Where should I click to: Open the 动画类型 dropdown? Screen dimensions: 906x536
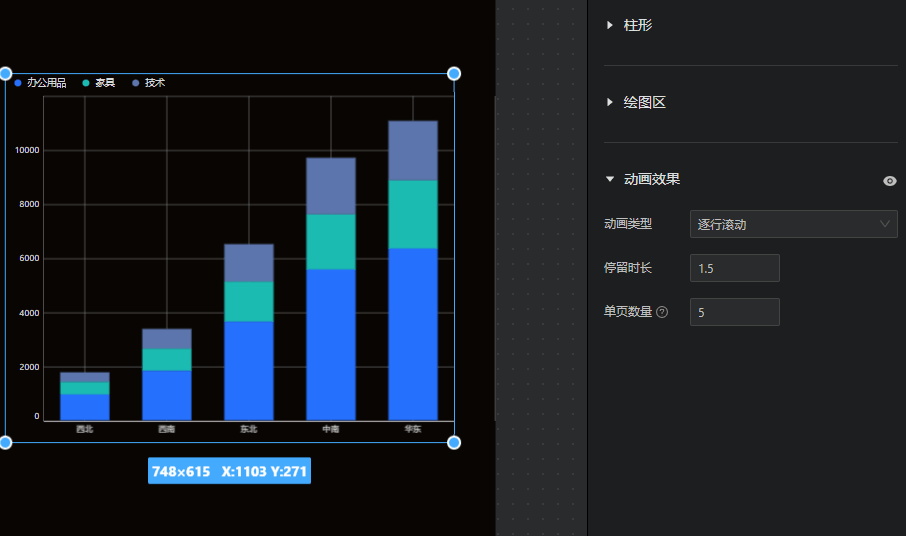tap(793, 224)
